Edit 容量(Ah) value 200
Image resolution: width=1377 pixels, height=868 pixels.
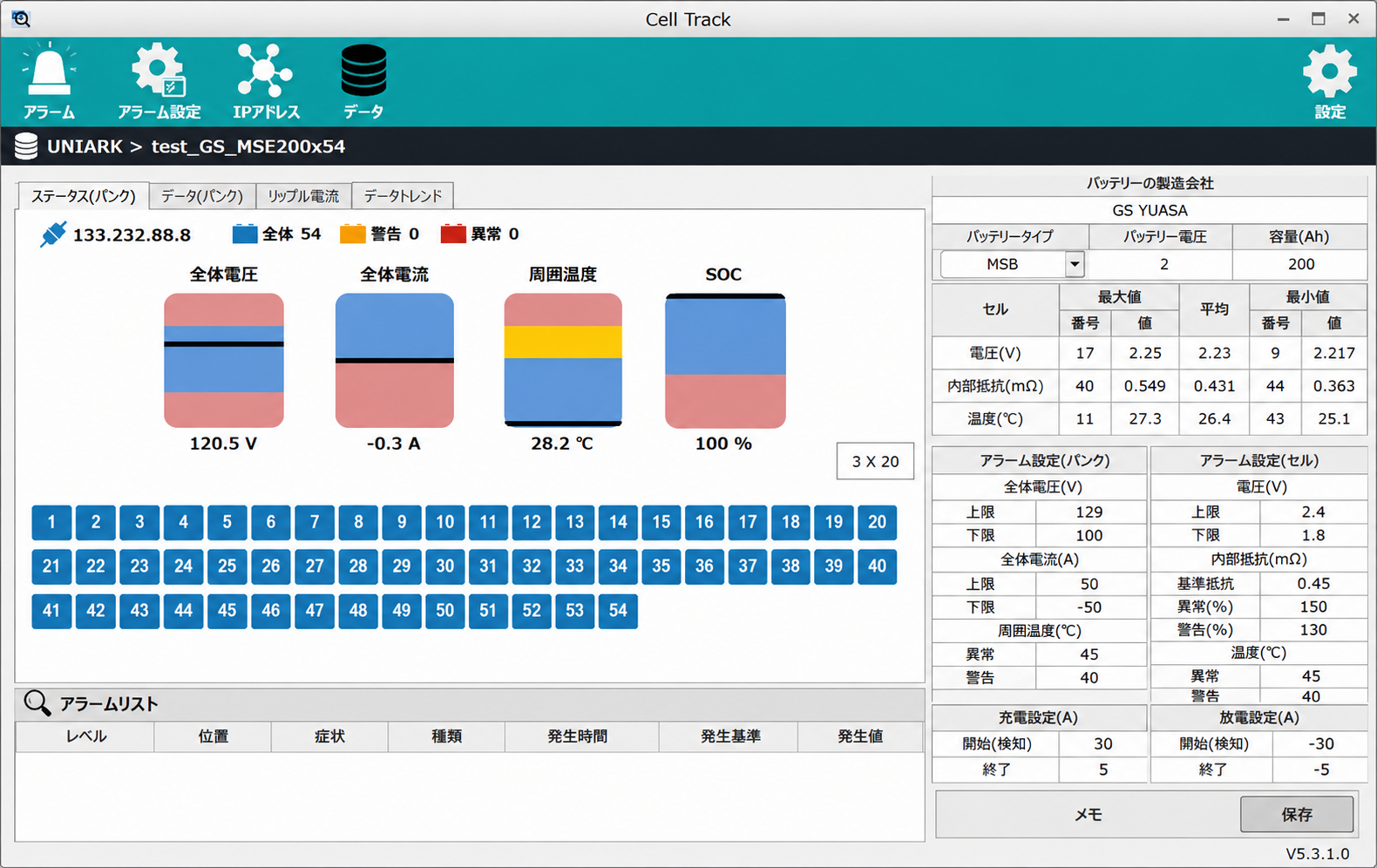click(1300, 264)
